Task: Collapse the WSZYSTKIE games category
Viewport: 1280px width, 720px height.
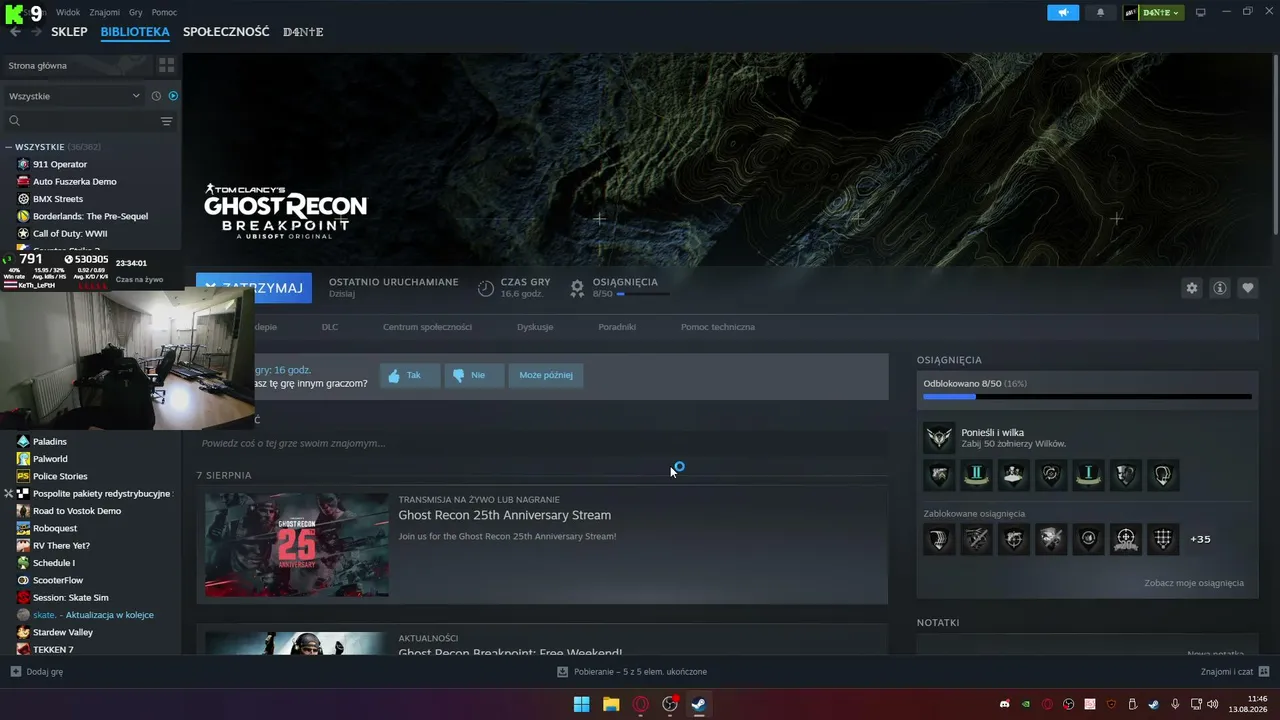Action: coord(8,147)
